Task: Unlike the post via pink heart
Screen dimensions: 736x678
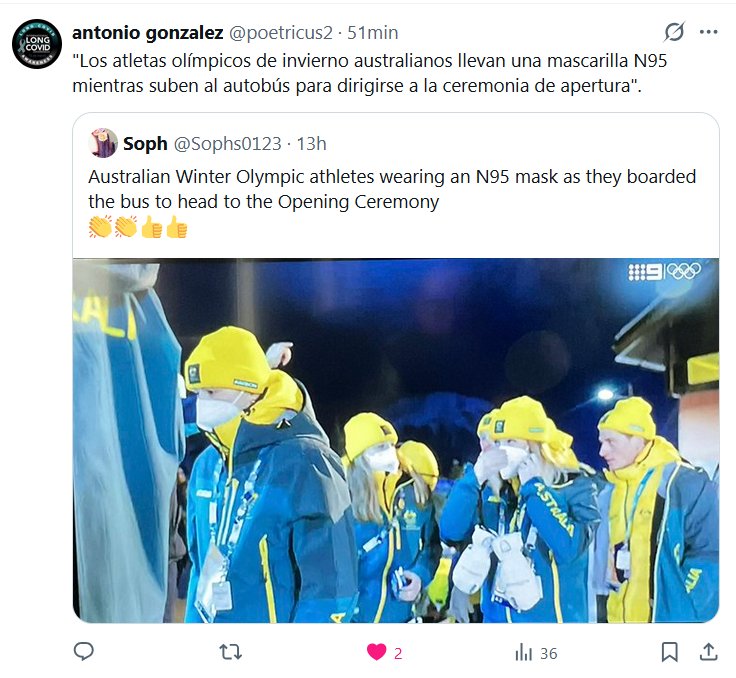Action: [x=376, y=652]
